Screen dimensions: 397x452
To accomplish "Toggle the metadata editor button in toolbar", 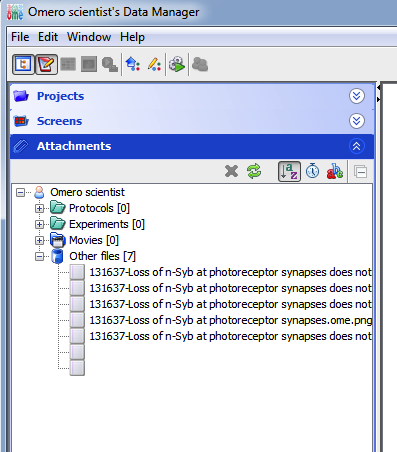I will [x=46, y=64].
